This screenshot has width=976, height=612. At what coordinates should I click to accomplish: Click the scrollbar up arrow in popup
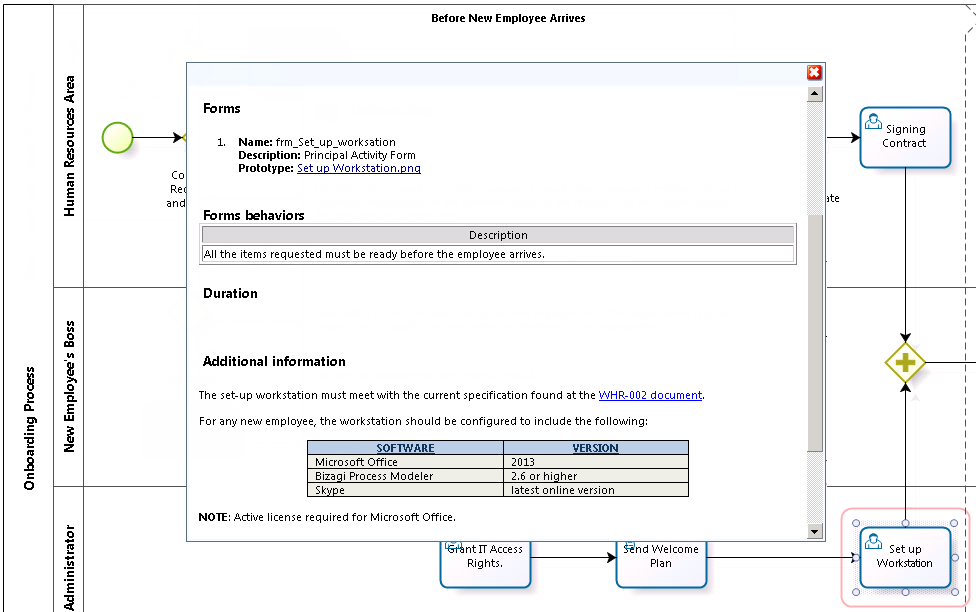(x=815, y=94)
